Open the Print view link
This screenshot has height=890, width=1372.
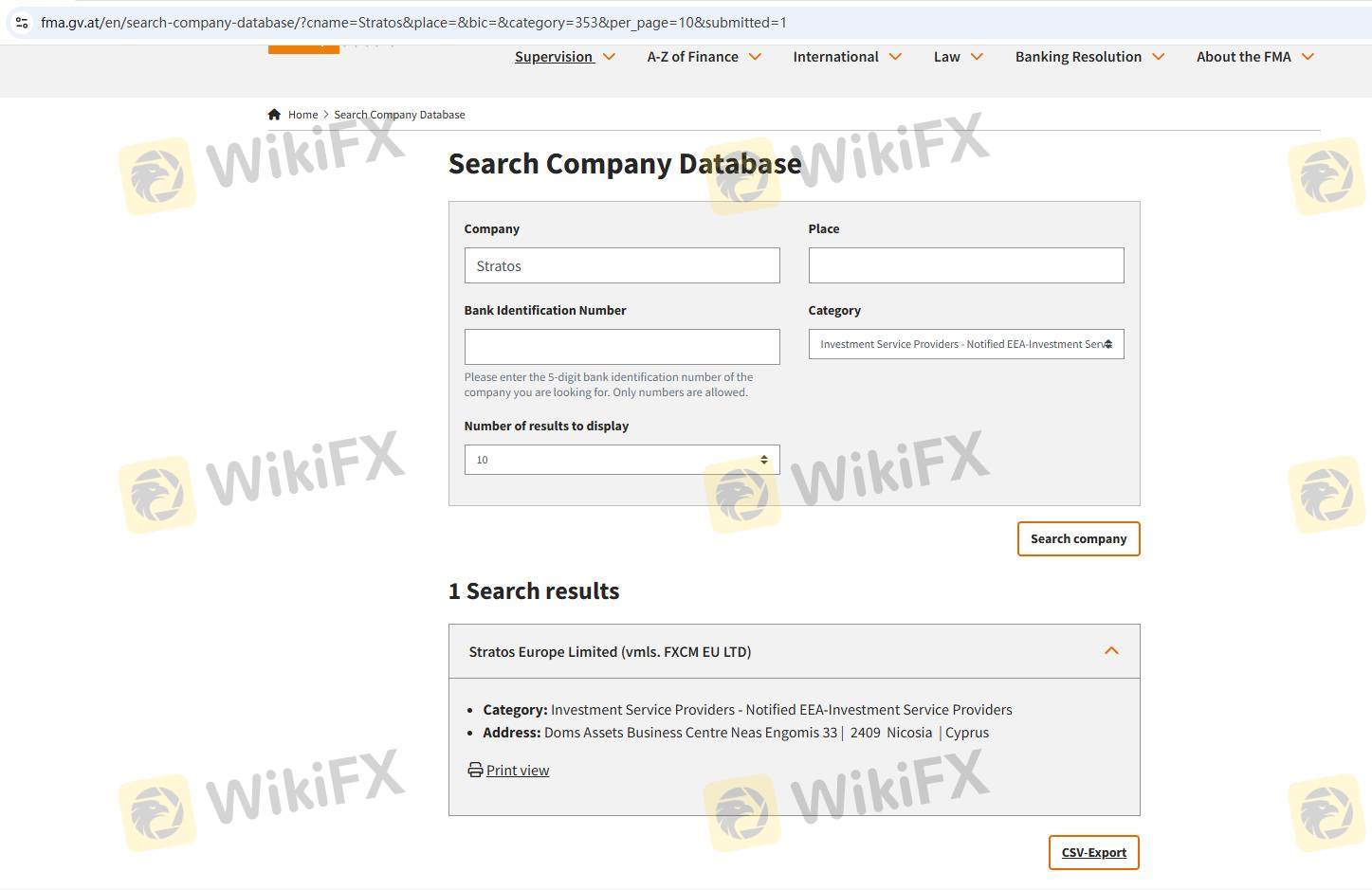point(518,771)
